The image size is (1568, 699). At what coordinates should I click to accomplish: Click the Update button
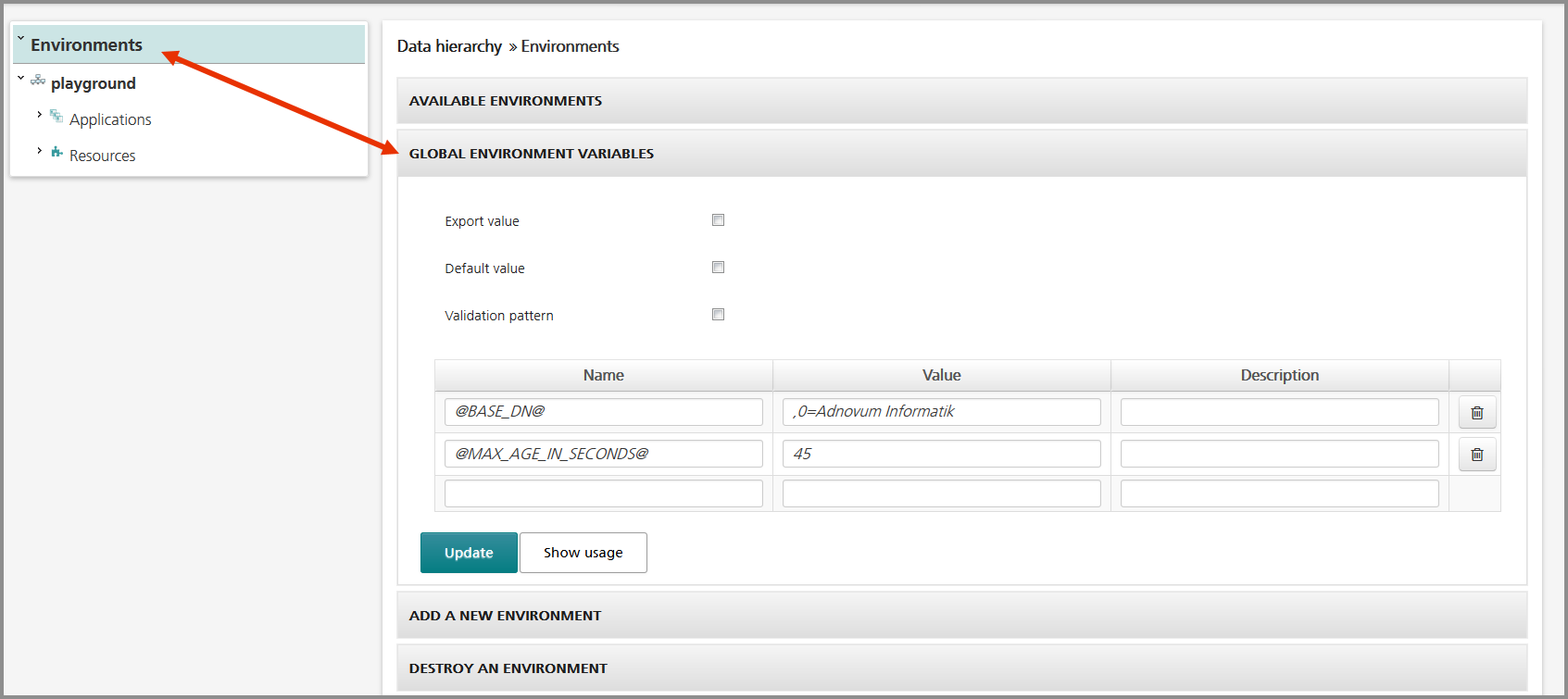(469, 553)
